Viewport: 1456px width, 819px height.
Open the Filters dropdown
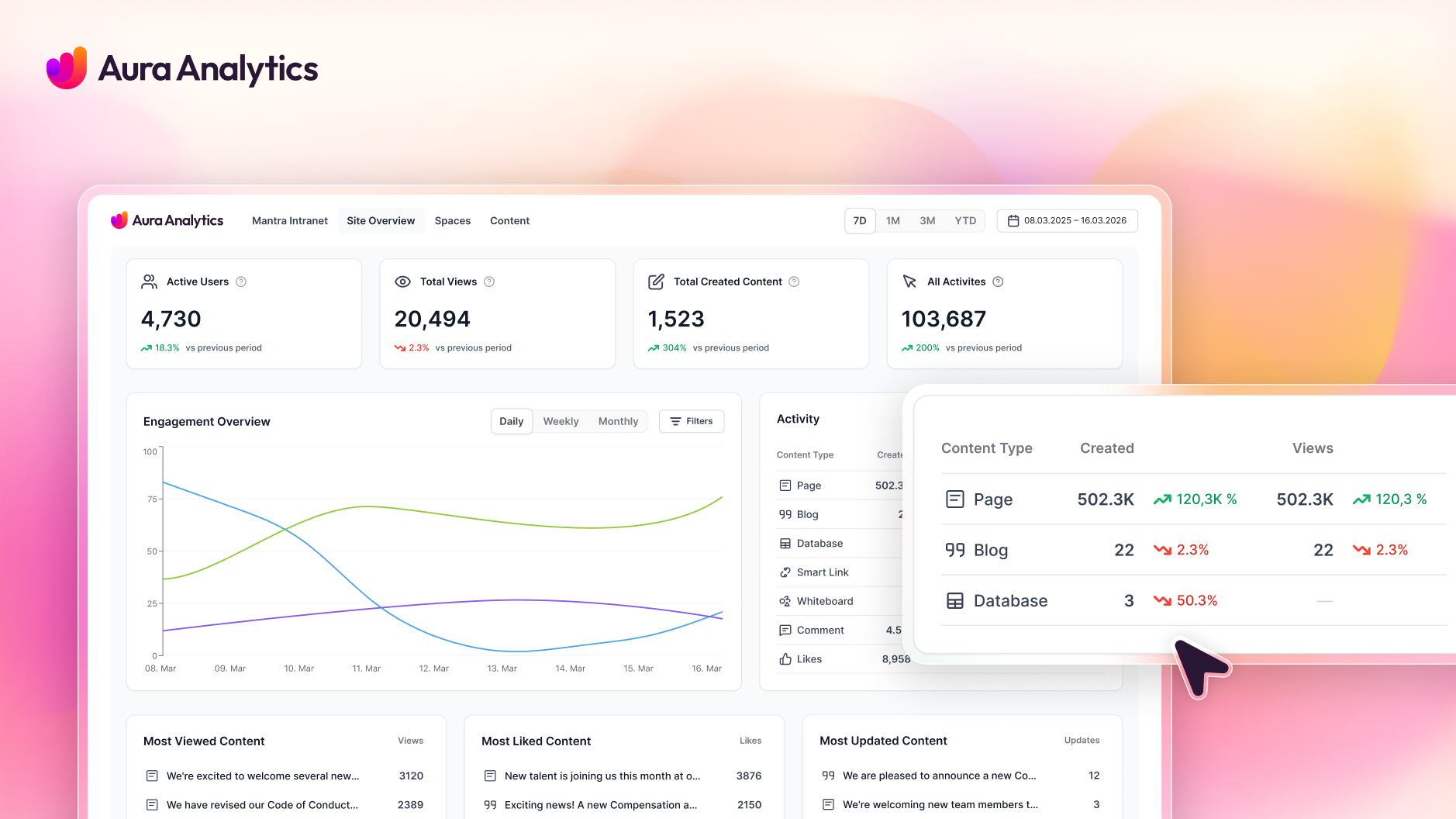pos(692,421)
